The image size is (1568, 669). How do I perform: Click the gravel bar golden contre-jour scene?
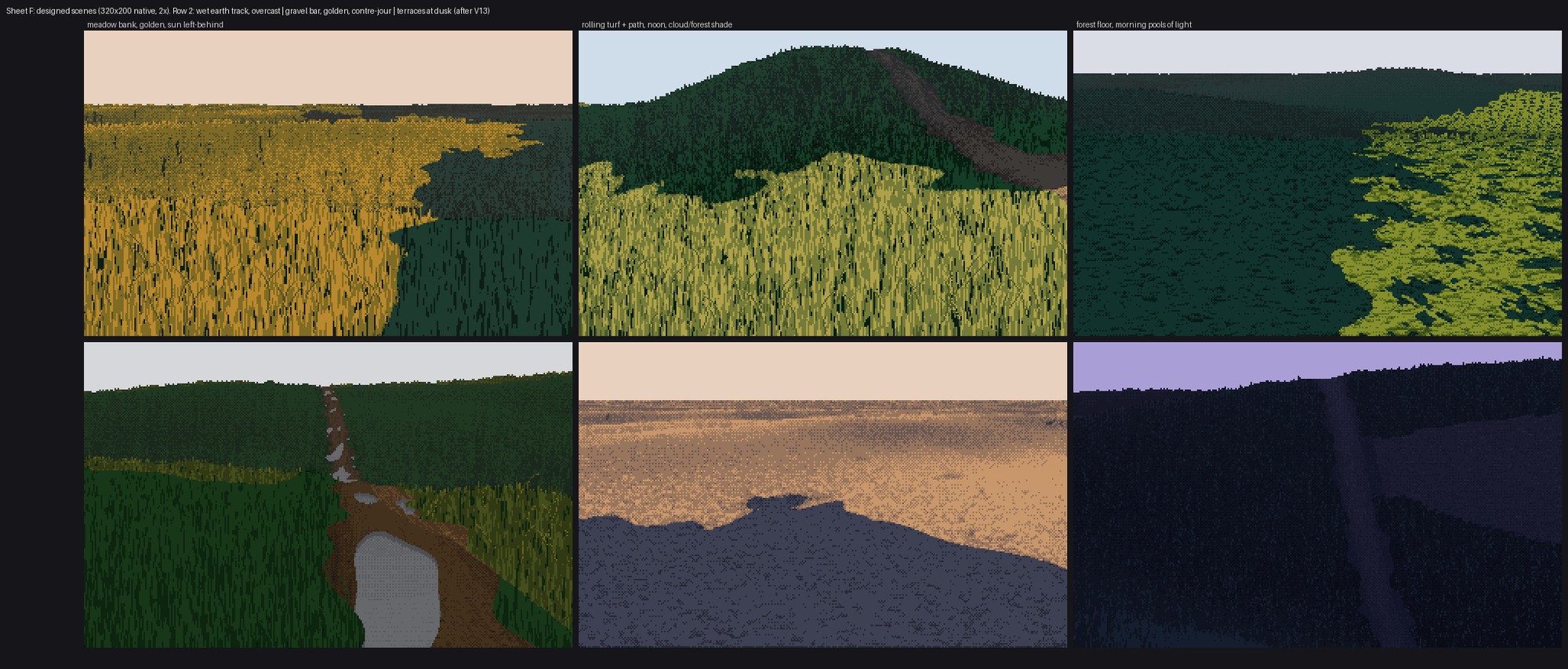tap(822, 495)
